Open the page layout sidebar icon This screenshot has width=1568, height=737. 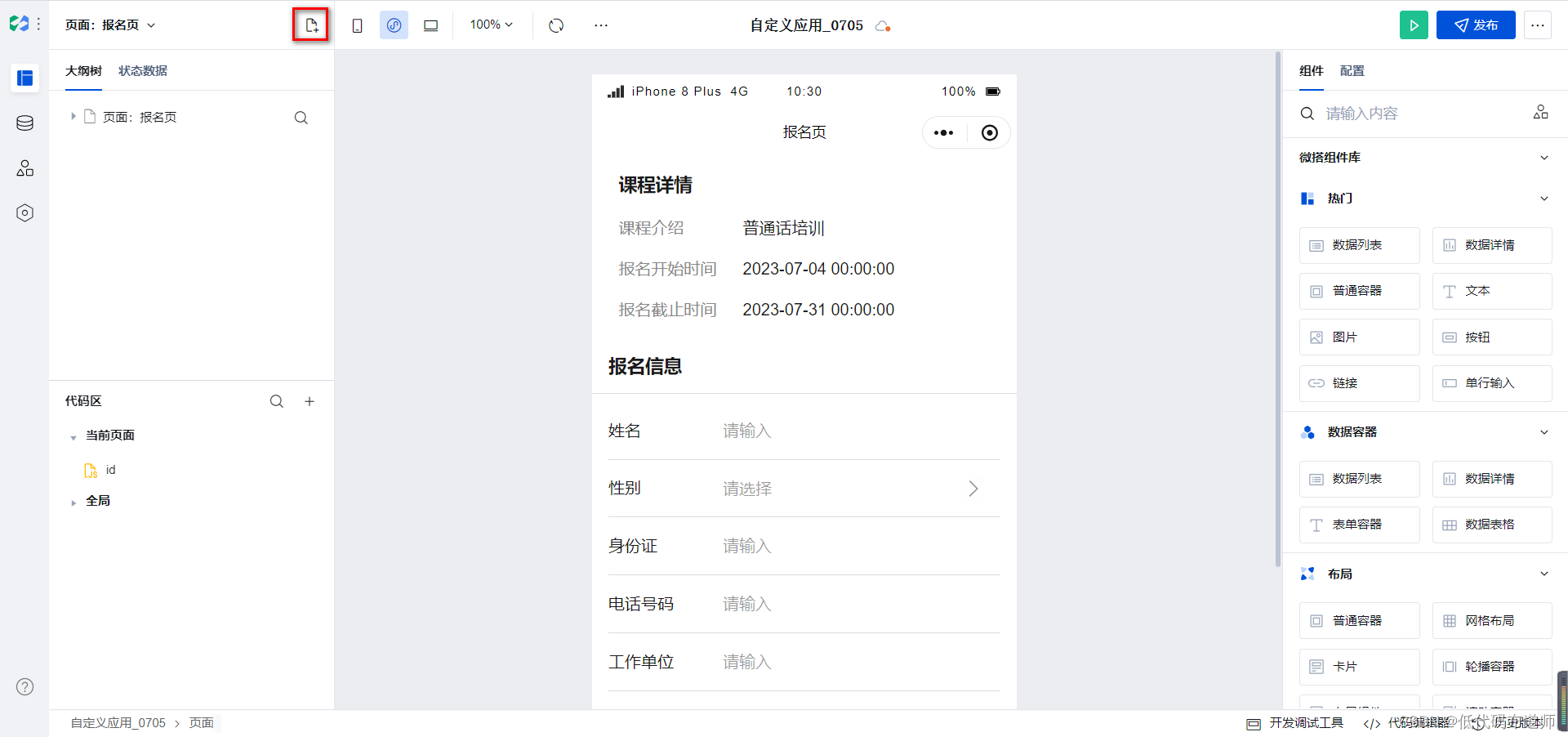click(25, 78)
